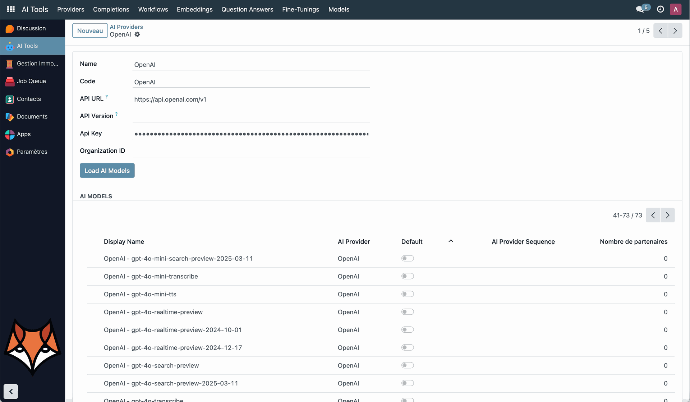The height and width of the screenshot is (402, 690).
Task: Click the Nouveau button
Action: tap(90, 30)
